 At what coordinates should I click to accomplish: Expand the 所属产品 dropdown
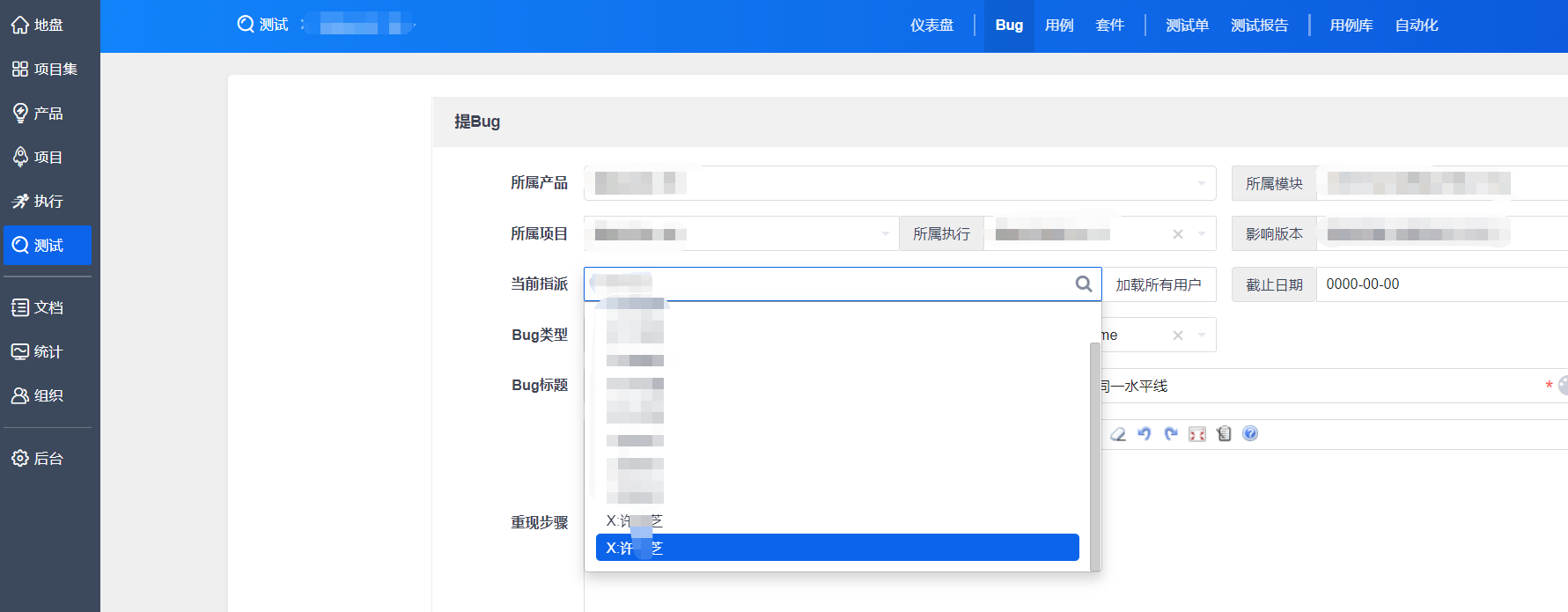click(1201, 183)
